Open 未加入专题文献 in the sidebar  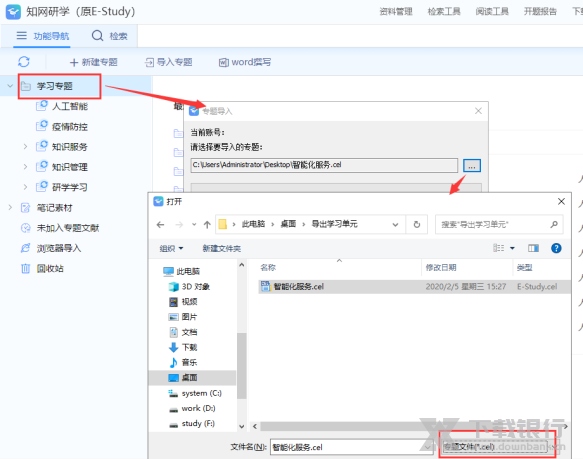click(68, 228)
